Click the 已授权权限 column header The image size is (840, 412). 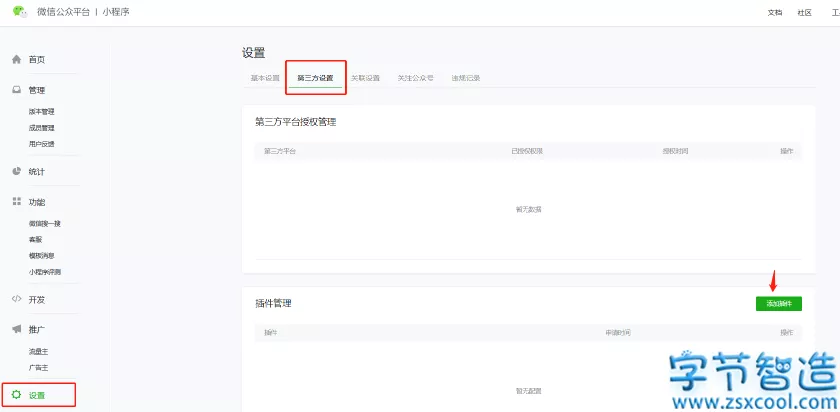[x=527, y=151]
